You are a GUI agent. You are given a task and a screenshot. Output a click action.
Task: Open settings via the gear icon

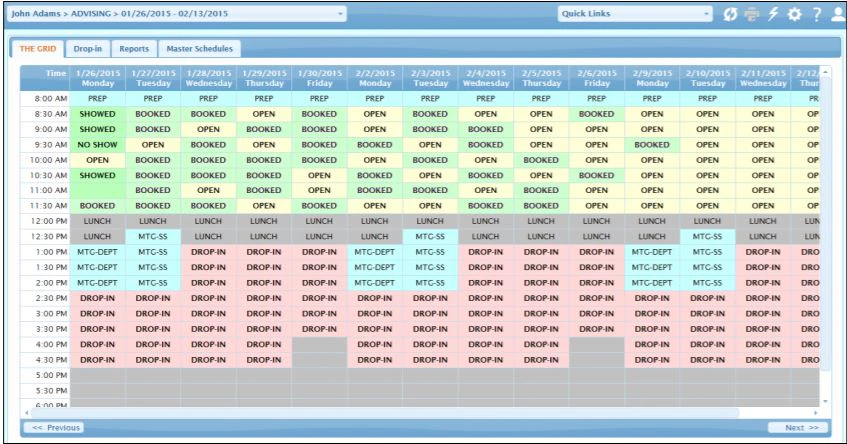[795, 14]
